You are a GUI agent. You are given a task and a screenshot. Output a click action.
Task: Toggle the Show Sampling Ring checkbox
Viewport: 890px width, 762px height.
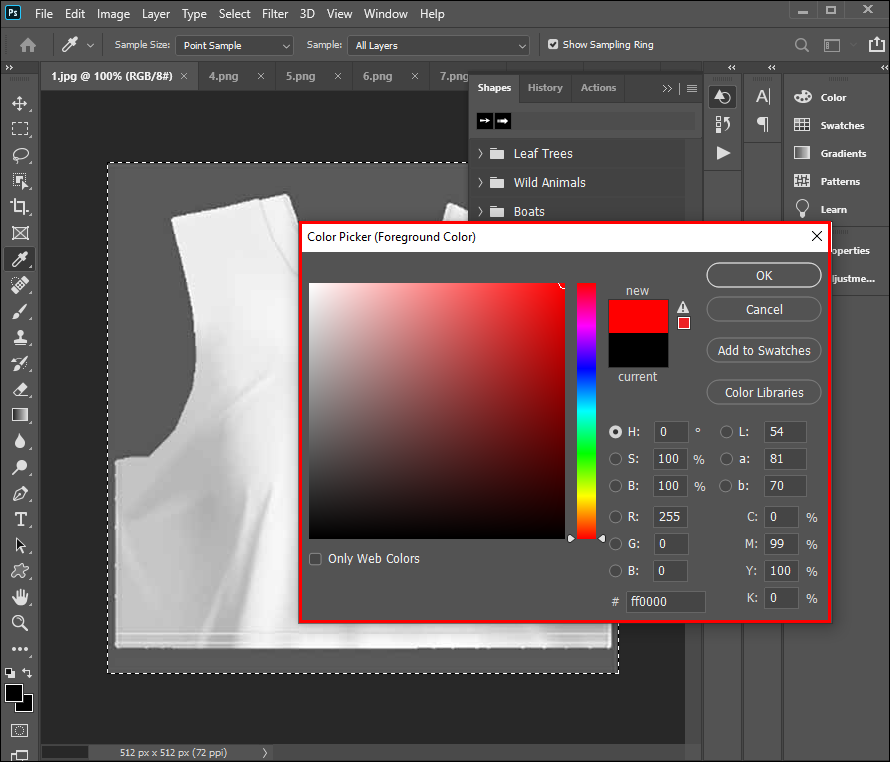pos(553,45)
